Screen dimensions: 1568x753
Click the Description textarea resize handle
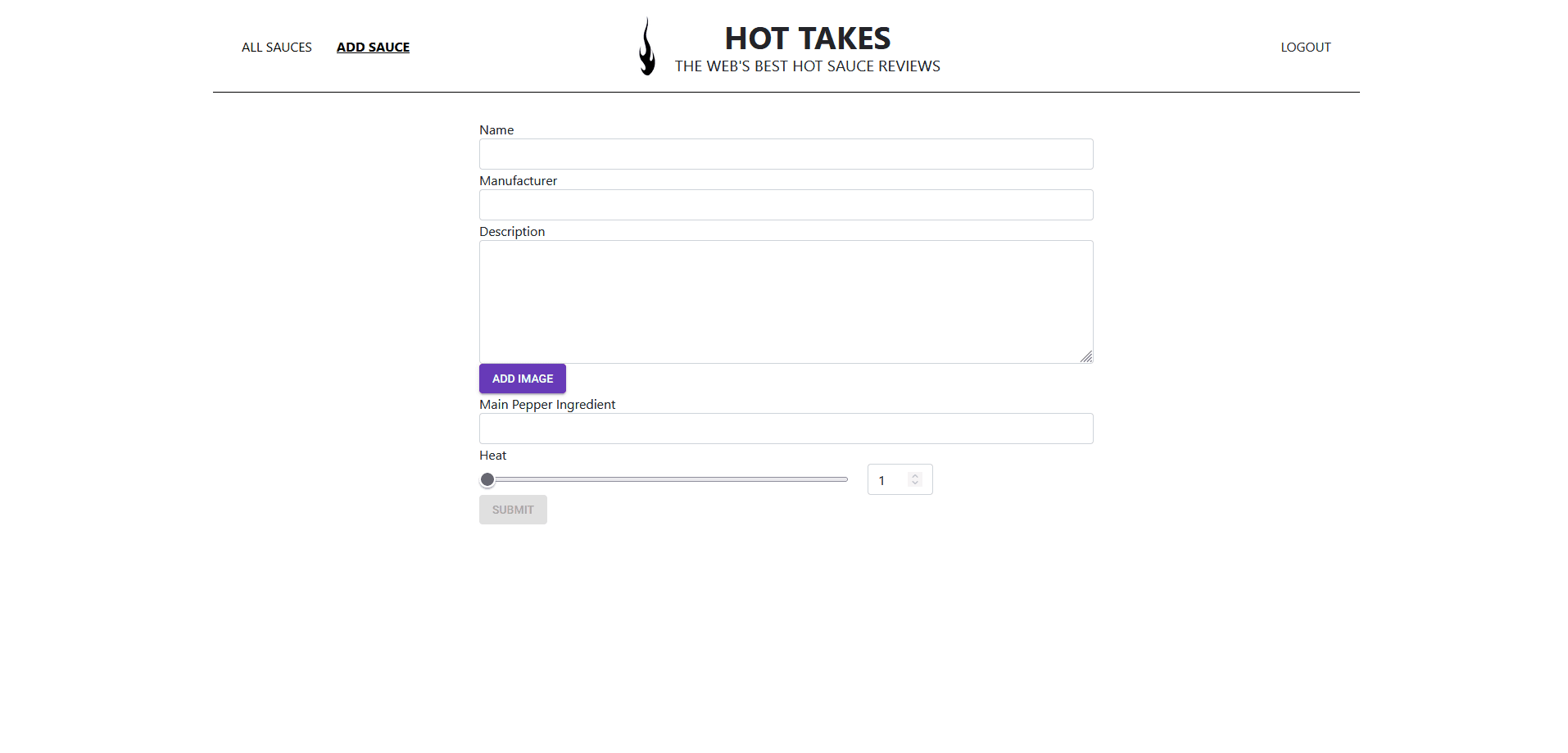point(1087,357)
